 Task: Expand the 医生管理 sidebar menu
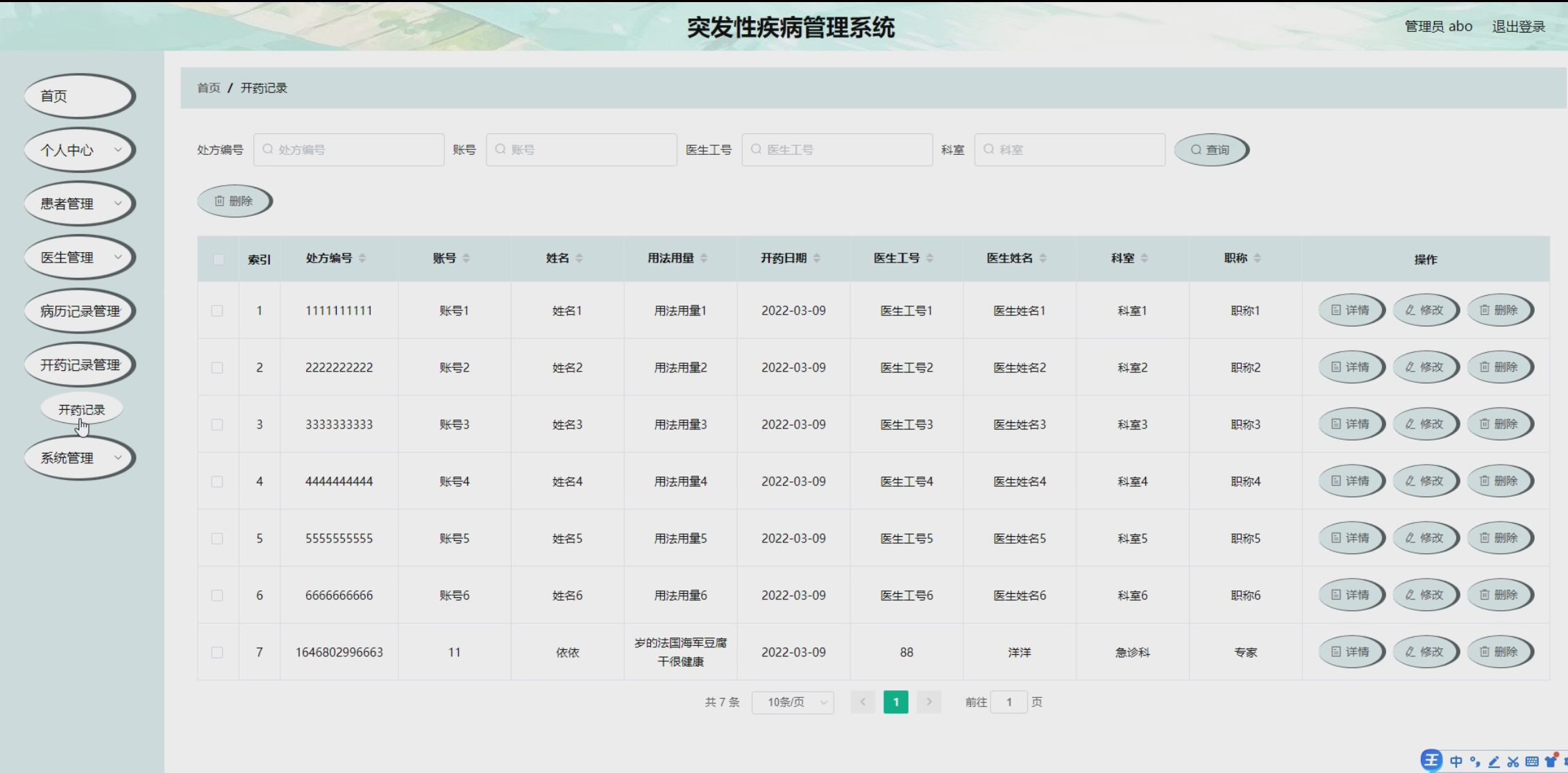tap(79, 258)
